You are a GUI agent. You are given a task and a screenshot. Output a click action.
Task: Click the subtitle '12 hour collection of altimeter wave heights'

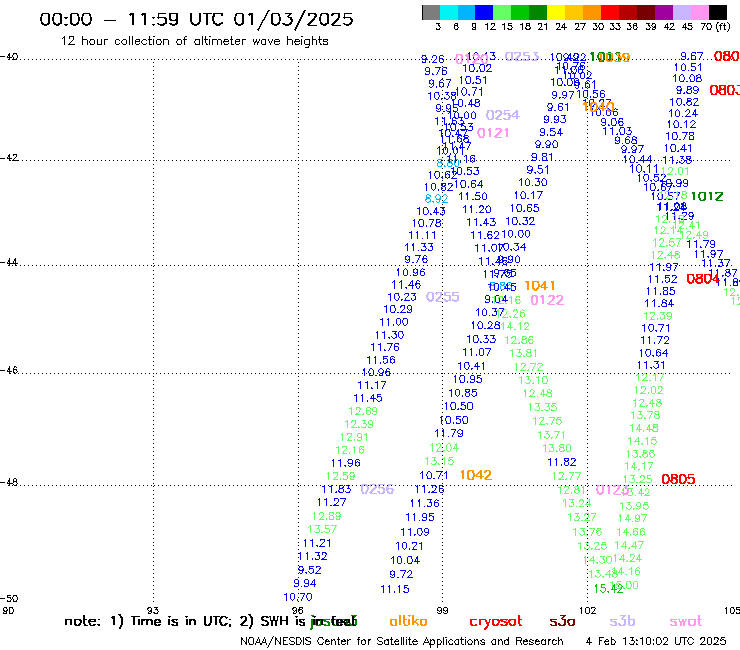pos(194,41)
